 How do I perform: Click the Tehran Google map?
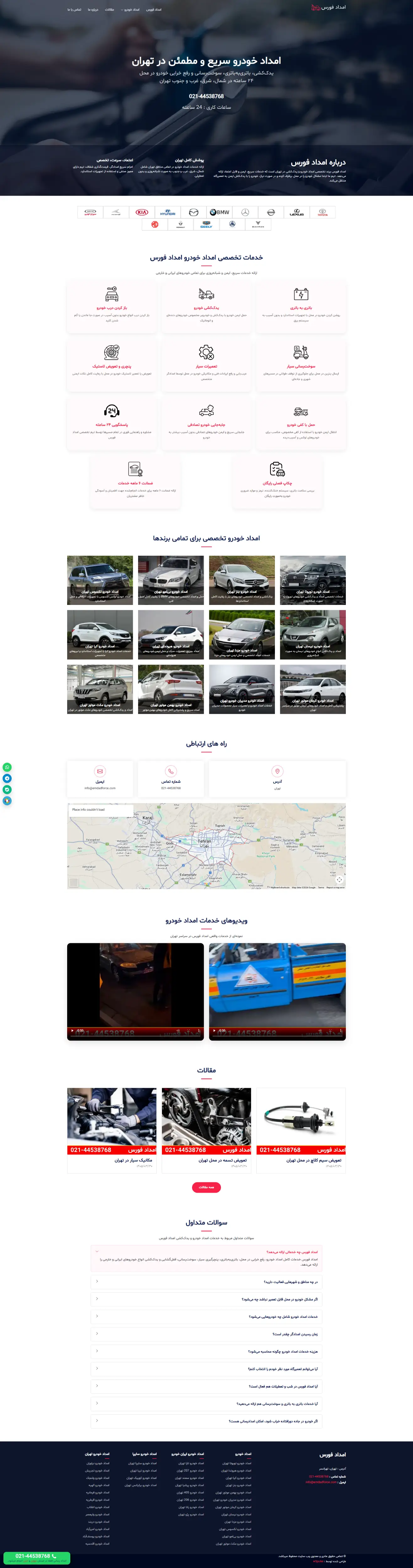pos(206,846)
